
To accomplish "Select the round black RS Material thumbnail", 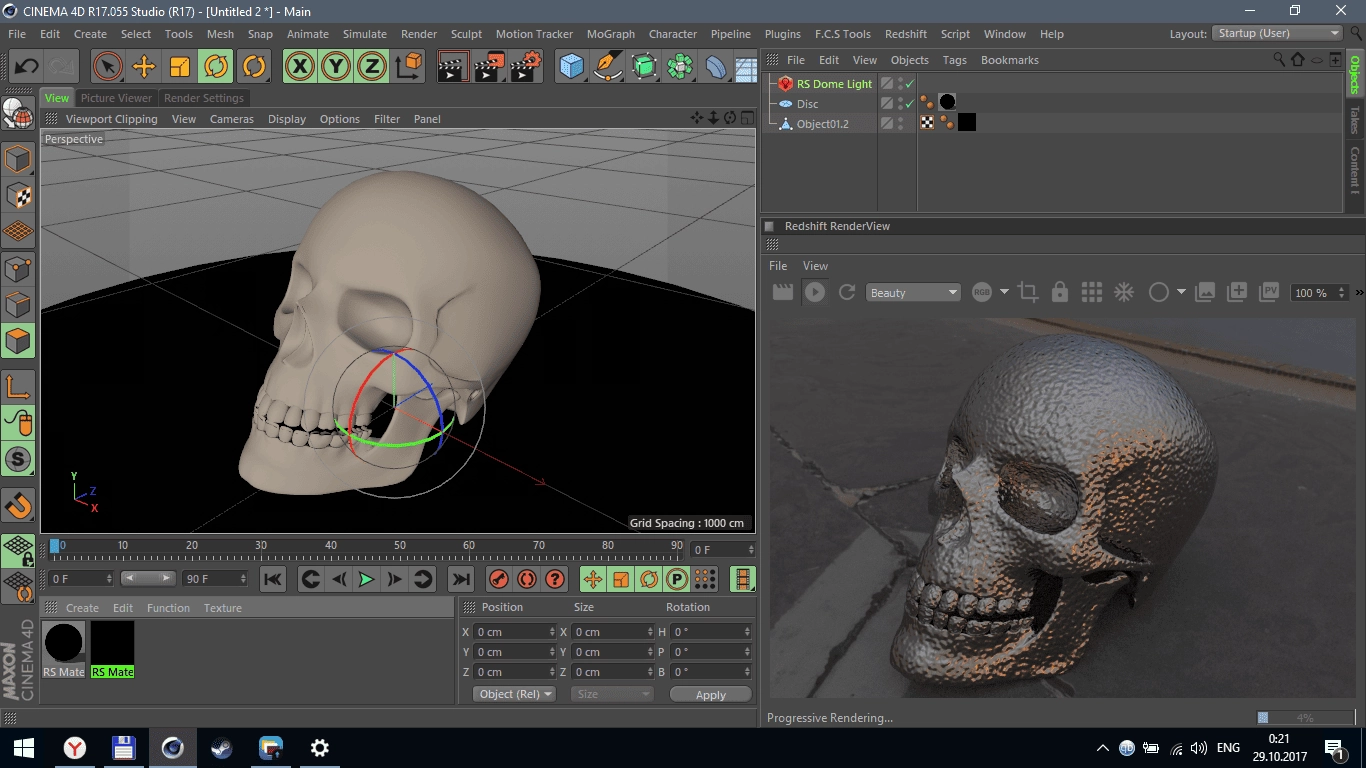I will 63,643.
